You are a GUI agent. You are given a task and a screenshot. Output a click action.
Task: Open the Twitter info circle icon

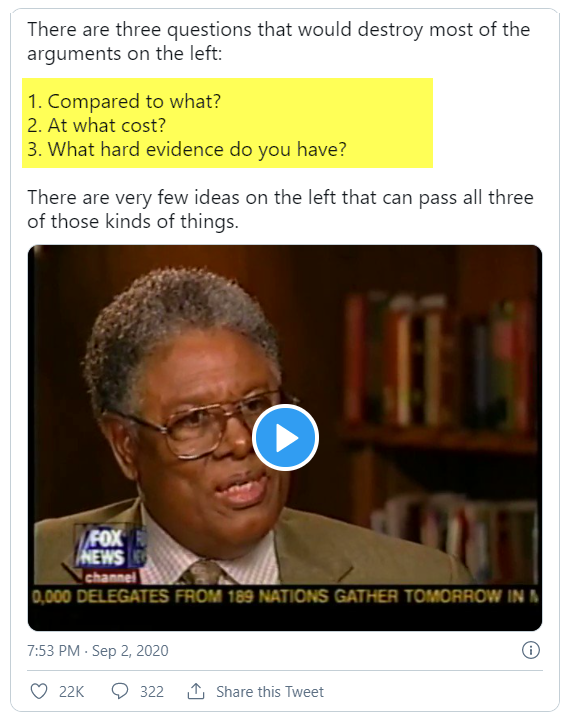[530, 650]
